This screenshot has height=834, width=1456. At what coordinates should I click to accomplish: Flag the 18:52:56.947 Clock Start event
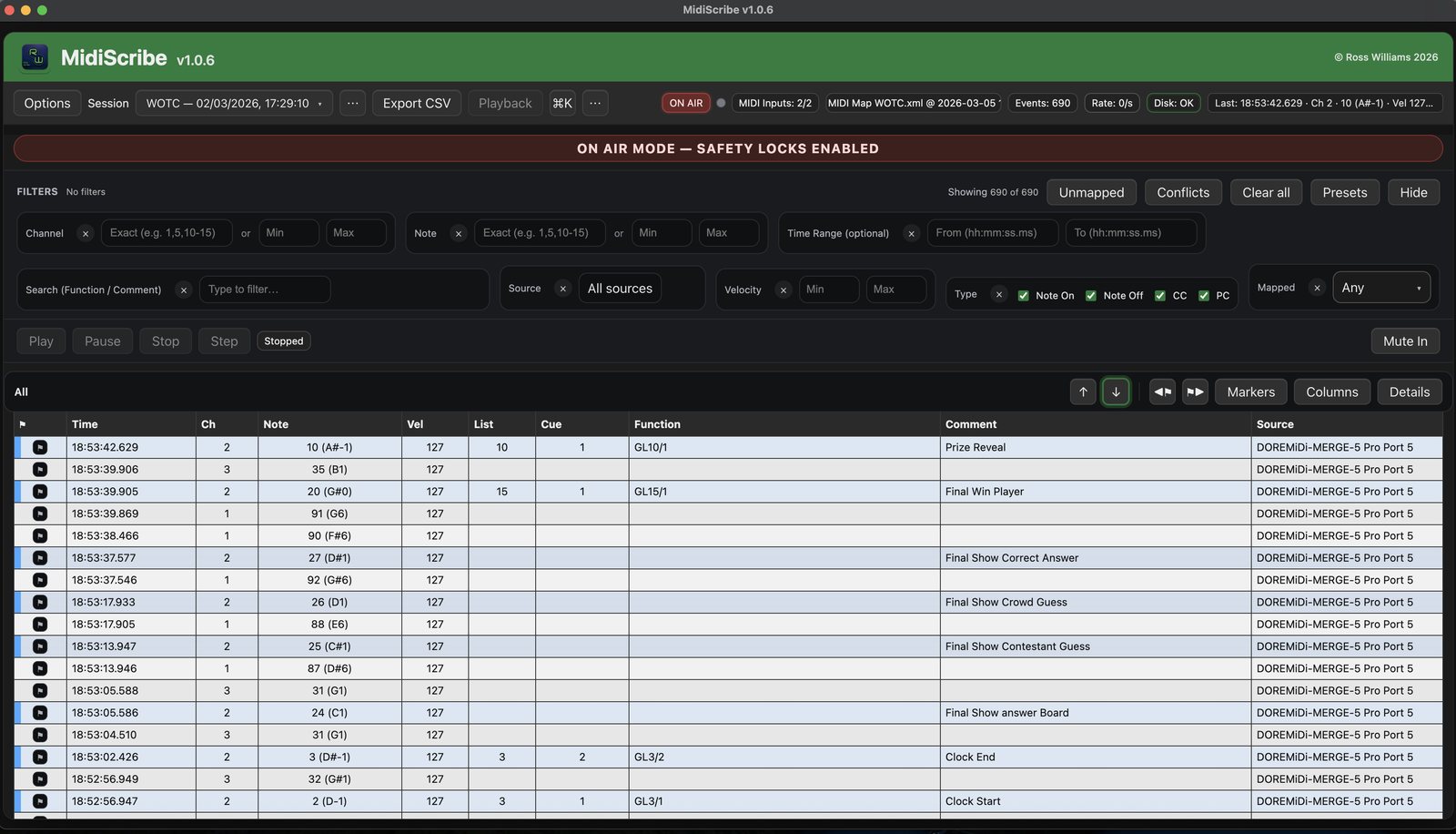[x=40, y=801]
